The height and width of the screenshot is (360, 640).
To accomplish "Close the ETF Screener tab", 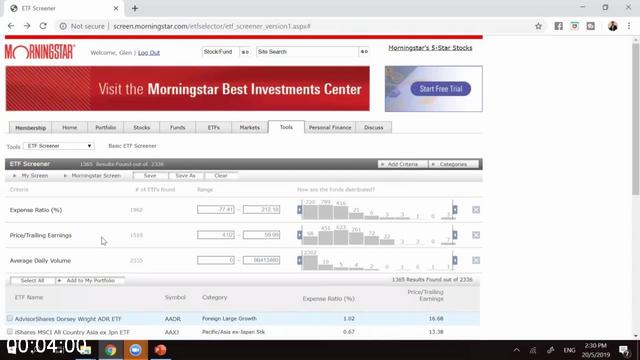I will [x=116, y=8].
